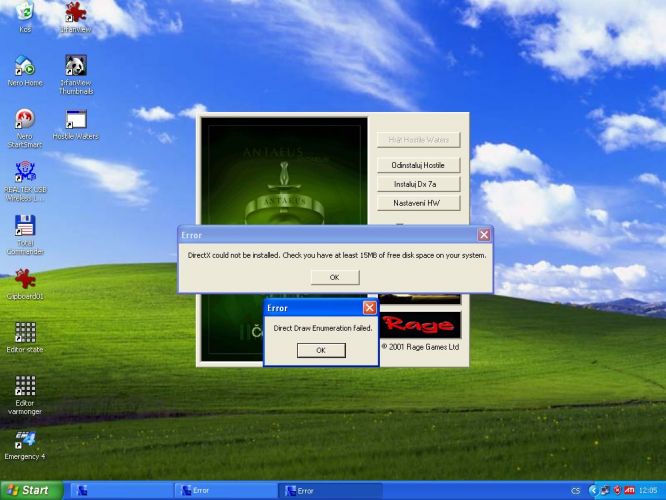Click OK in the Direct Draw Enumeration dialog
This screenshot has width=666, height=500.
(321, 350)
